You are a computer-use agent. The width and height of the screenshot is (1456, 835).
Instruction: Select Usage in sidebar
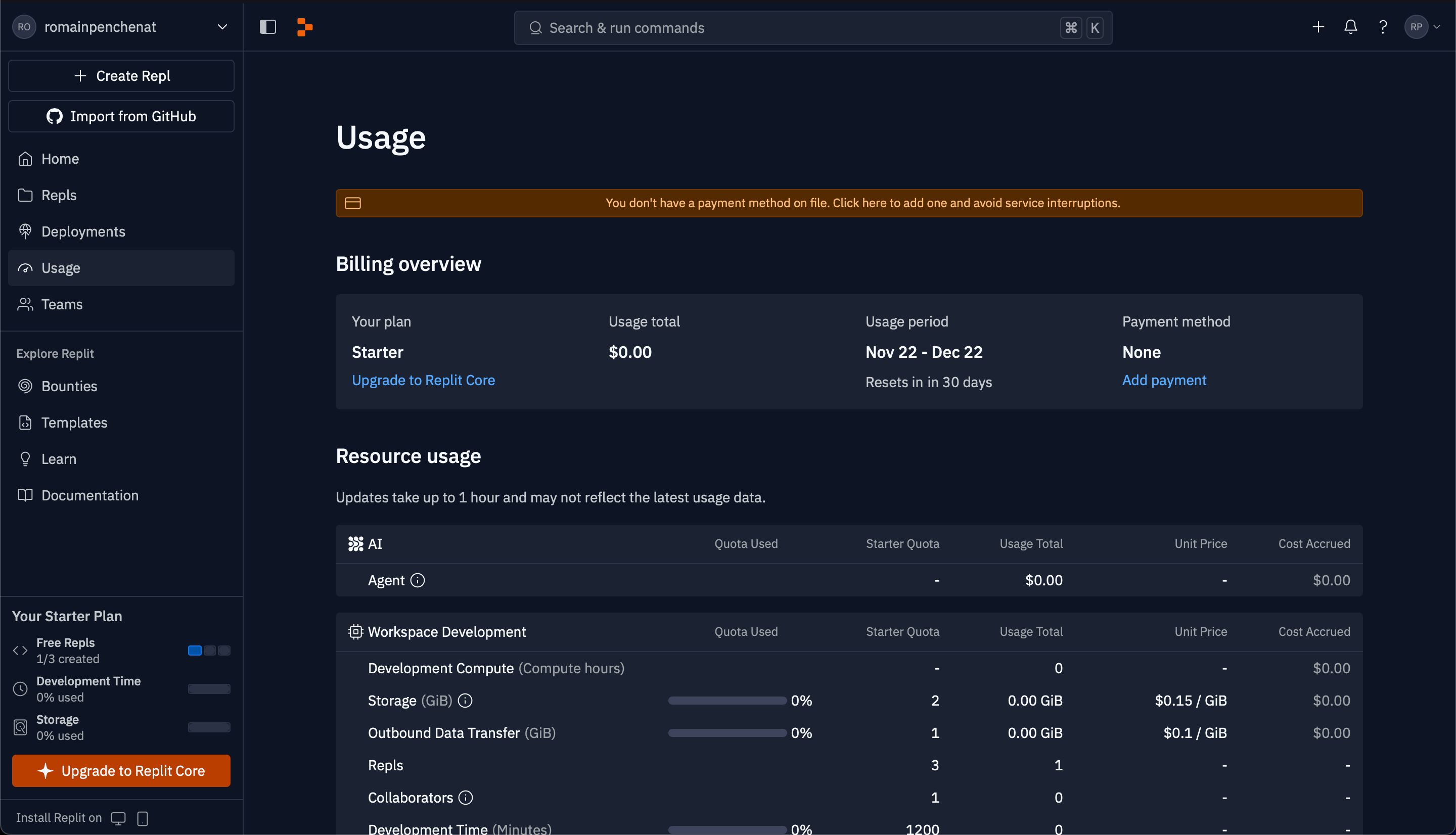(121, 268)
